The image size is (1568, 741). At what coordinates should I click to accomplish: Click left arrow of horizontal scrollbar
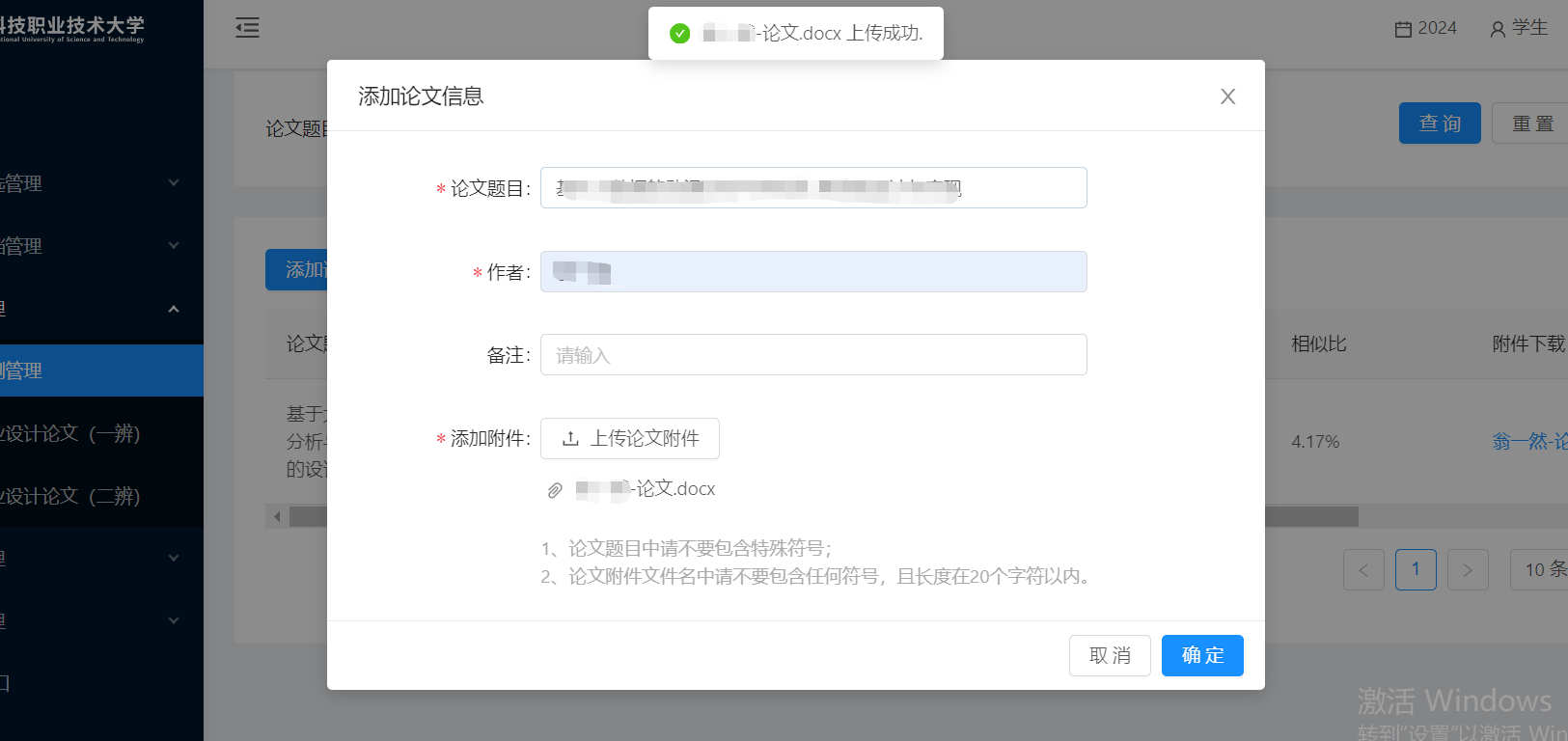coord(277,517)
